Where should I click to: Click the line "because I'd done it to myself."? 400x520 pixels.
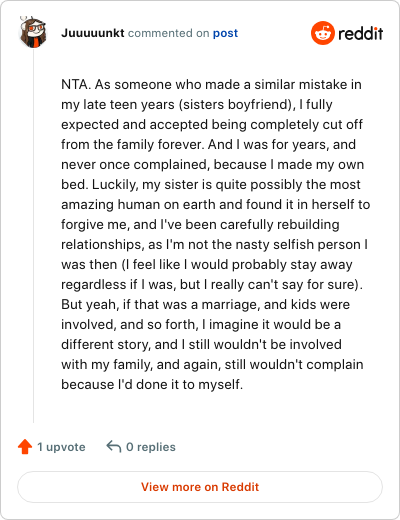tap(152, 384)
